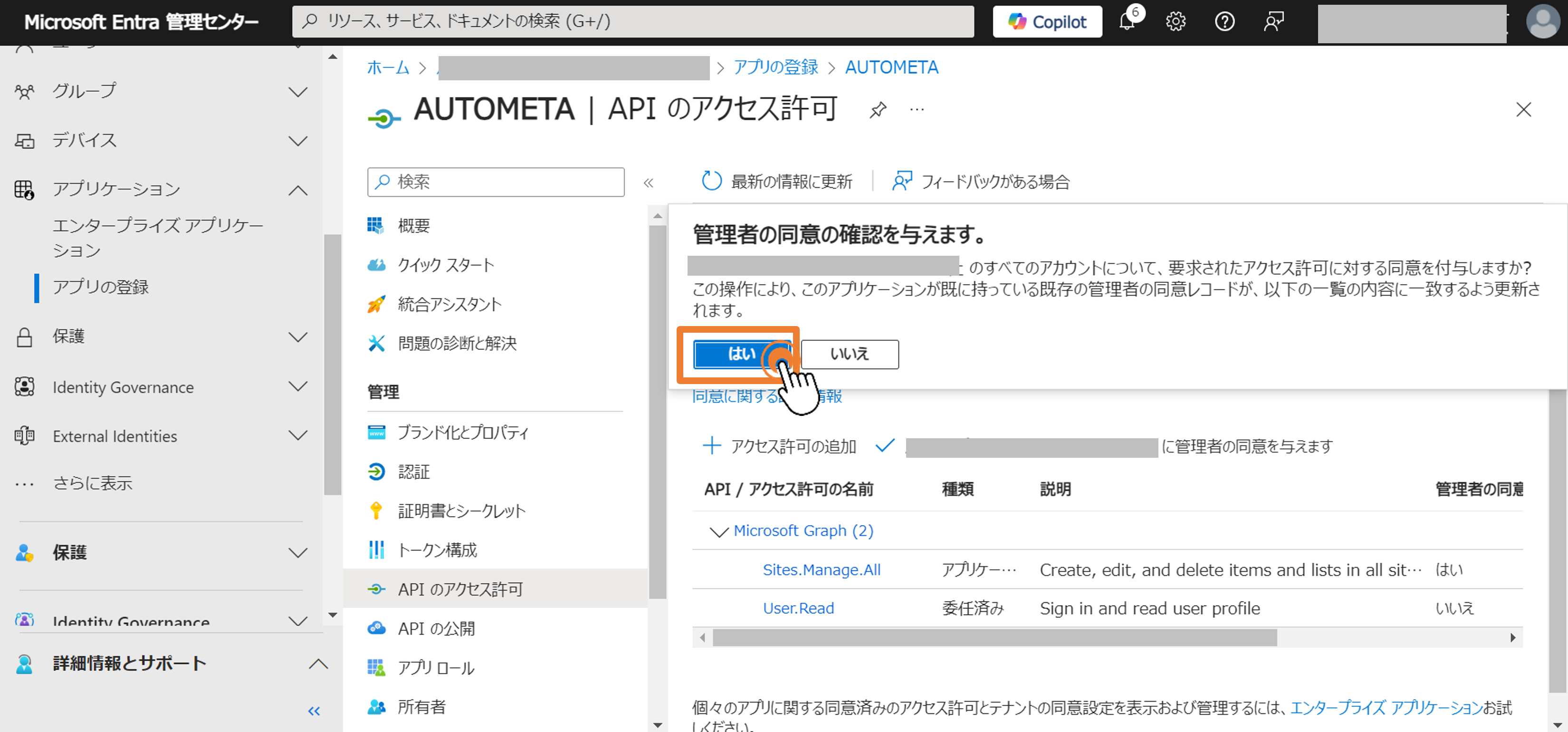
Task: Go to the ホーム breadcrumb link
Action: pos(388,67)
